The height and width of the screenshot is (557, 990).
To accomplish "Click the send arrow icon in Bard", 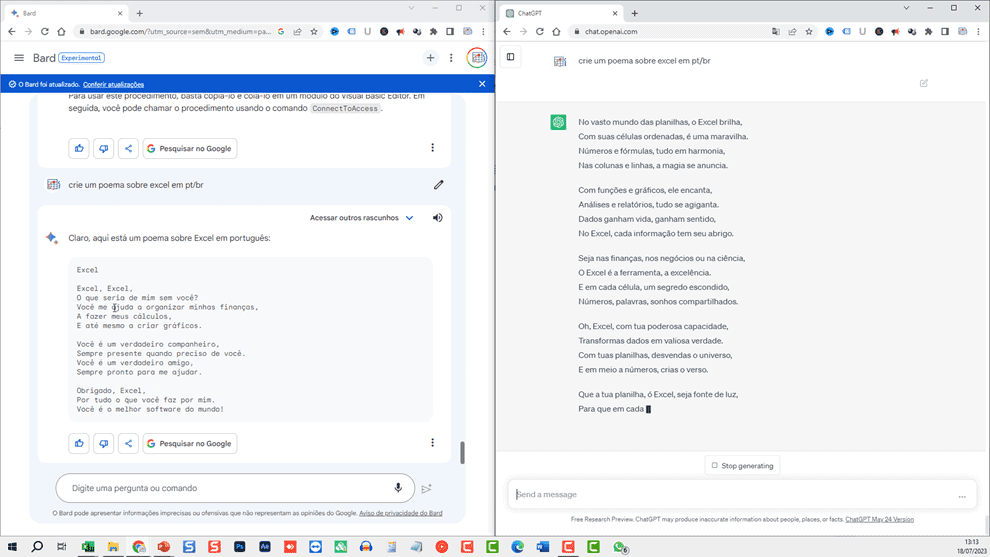I will tap(426, 489).
